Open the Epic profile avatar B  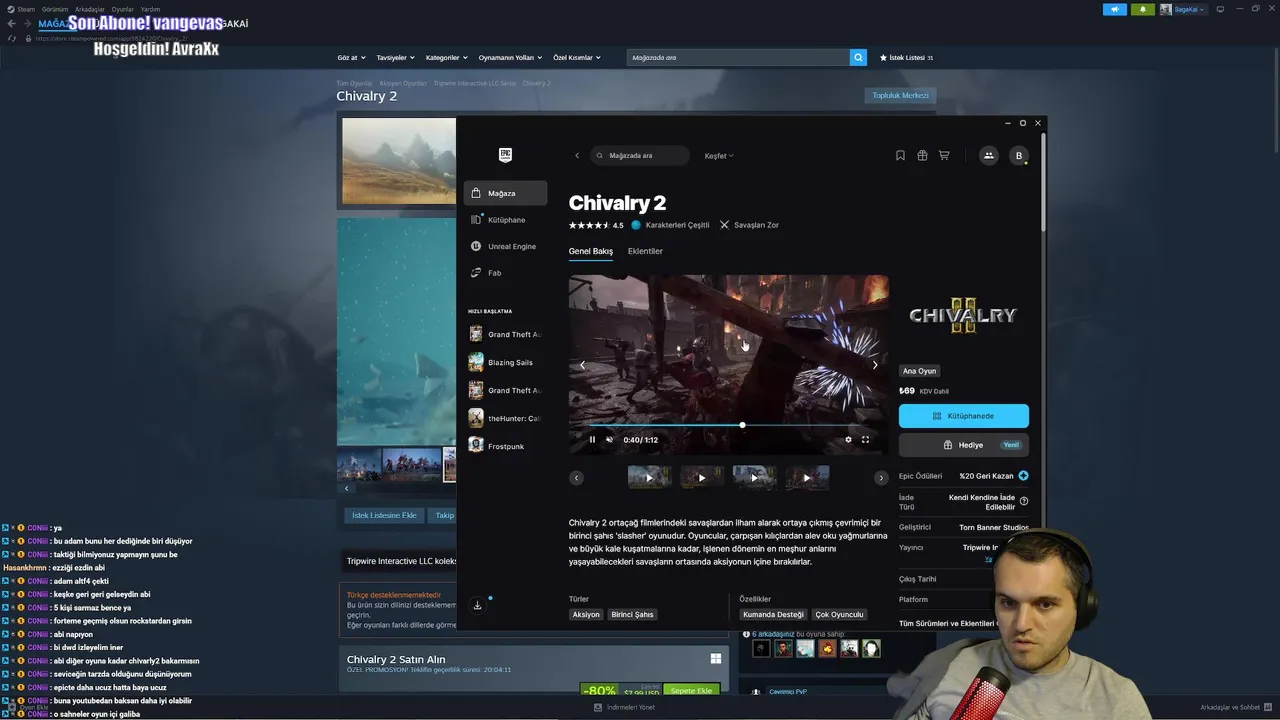click(1019, 155)
